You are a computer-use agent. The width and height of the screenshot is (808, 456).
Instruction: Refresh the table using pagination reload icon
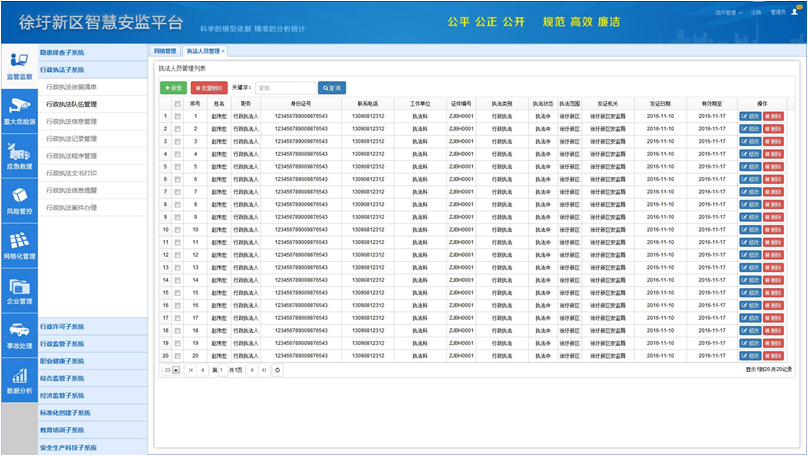(x=278, y=370)
